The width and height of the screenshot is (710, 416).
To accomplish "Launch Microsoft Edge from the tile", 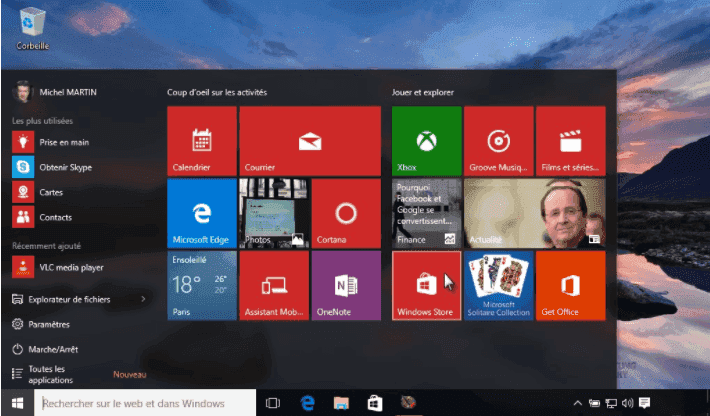I will point(202,213).
